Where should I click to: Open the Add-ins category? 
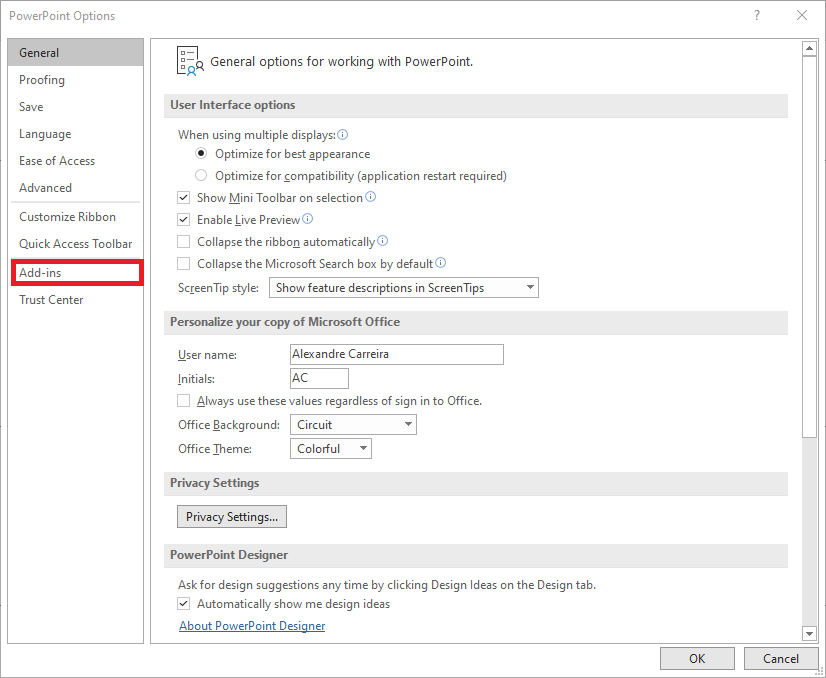click(x=76, y=273)
